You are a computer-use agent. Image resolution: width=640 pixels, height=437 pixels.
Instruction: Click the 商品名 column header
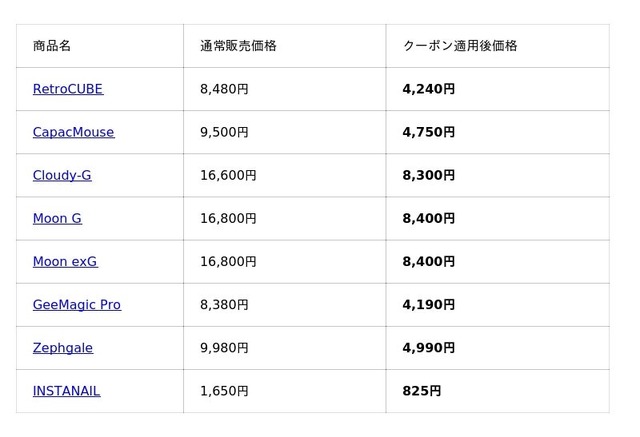[52, 46]
